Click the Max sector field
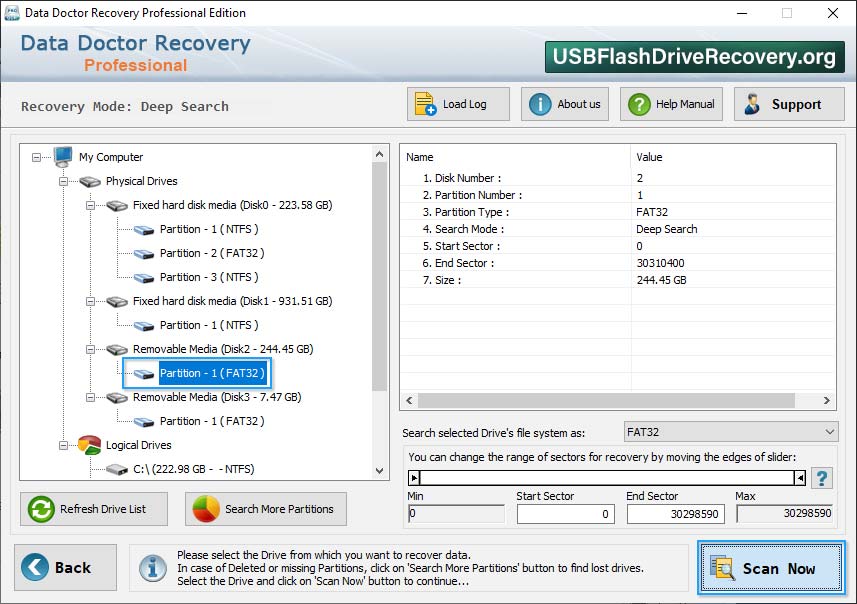 785,513
